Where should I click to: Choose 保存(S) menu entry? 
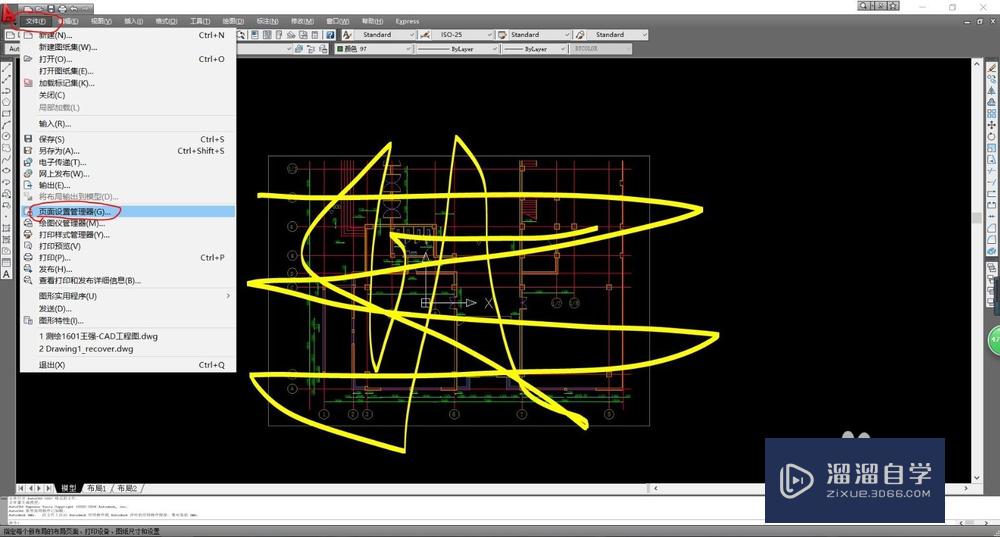[128, 139]
